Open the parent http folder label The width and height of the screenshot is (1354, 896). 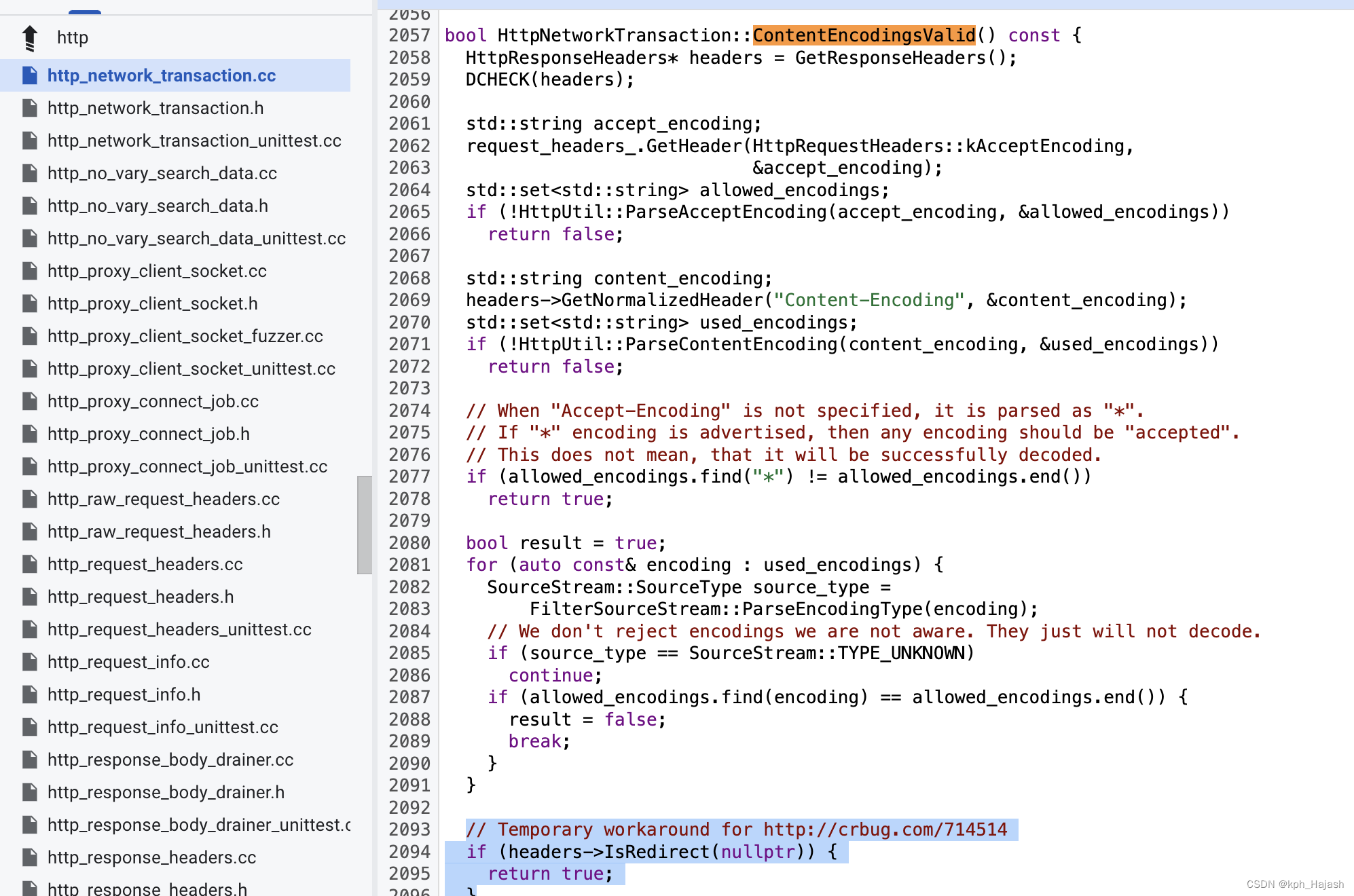(x=73, y=38)
